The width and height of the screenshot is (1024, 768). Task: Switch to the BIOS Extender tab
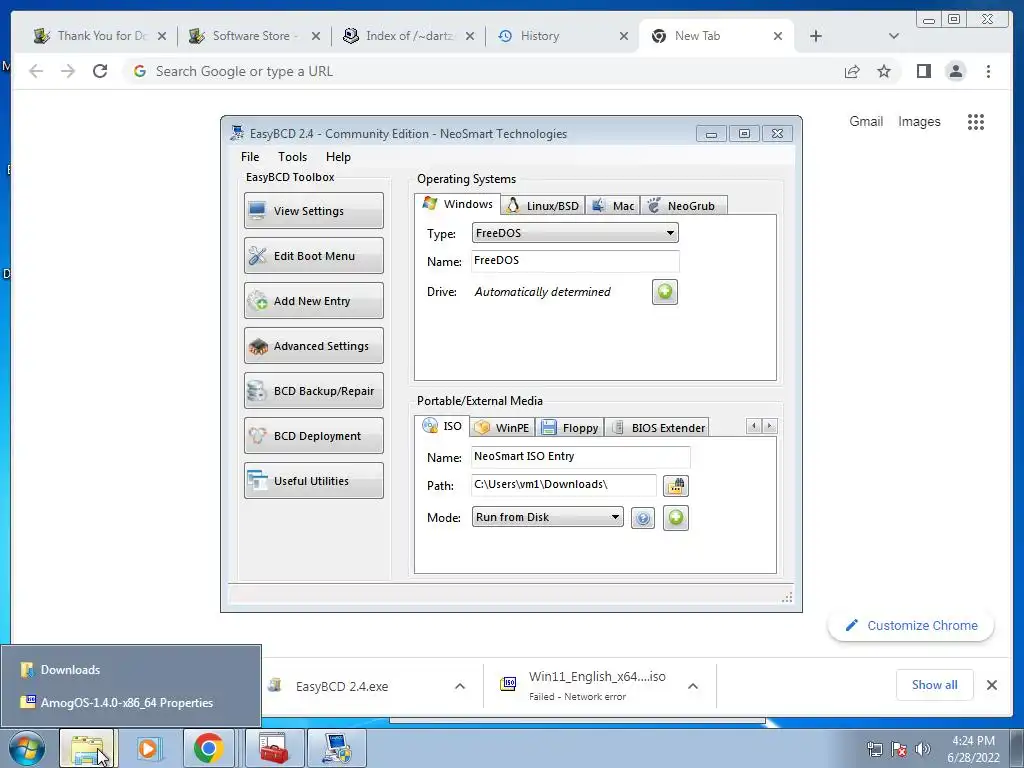pyautogui.click(x=657, y=428)
